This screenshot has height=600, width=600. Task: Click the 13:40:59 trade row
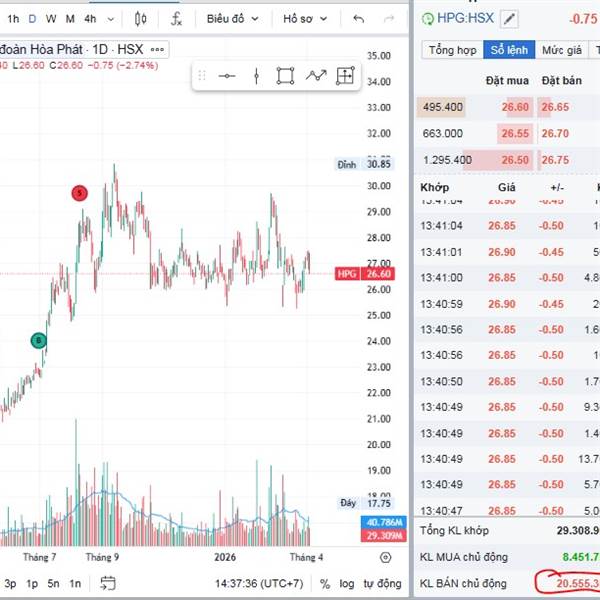507,304
